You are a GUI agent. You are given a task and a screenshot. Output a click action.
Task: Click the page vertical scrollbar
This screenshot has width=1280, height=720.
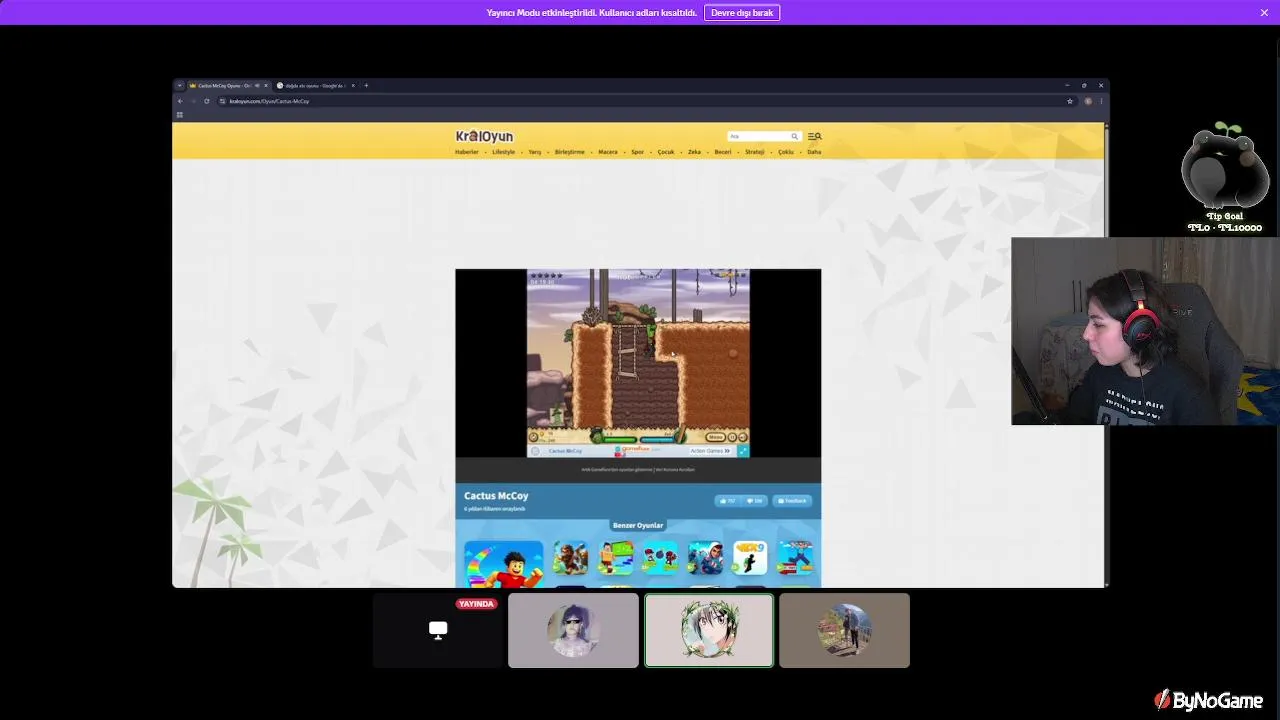point(1106,355)
